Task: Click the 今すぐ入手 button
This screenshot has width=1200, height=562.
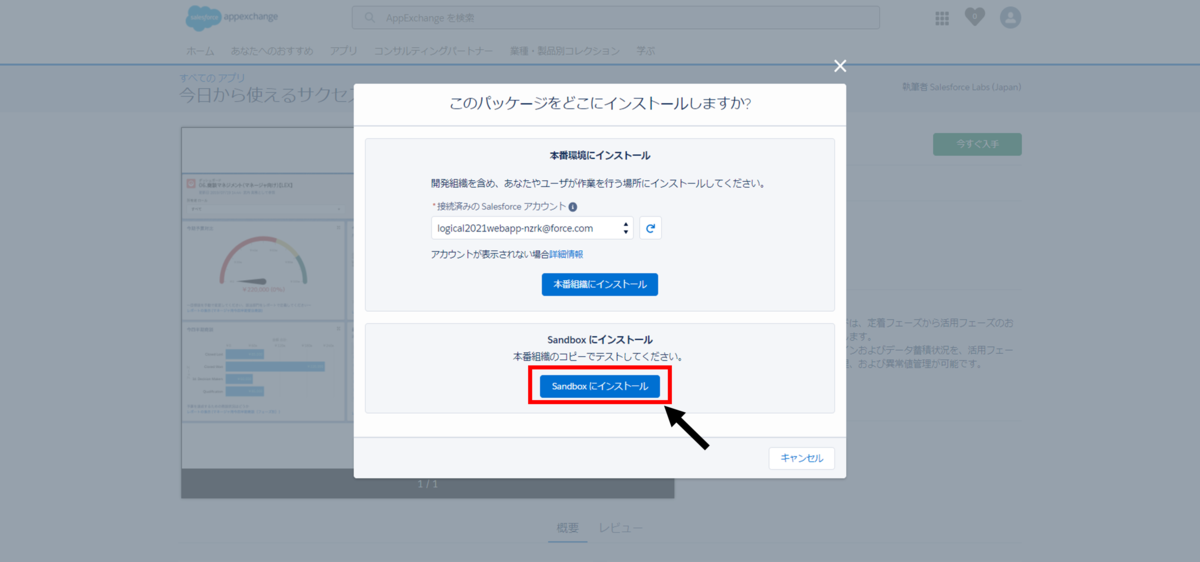Action: 977,144
